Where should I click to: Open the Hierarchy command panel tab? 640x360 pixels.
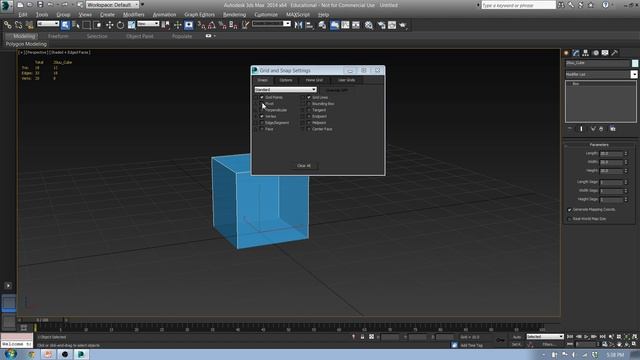tap(586, 53)
